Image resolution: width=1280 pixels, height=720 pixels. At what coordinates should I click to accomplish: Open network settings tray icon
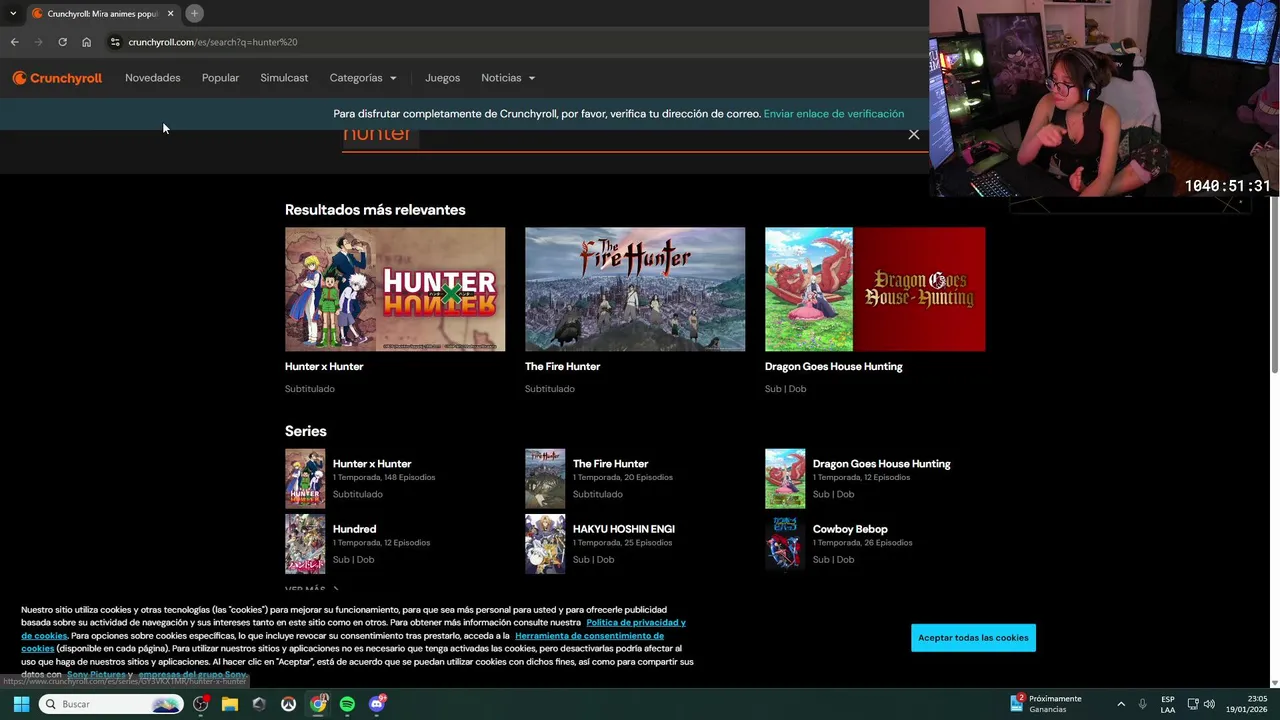1192,704
